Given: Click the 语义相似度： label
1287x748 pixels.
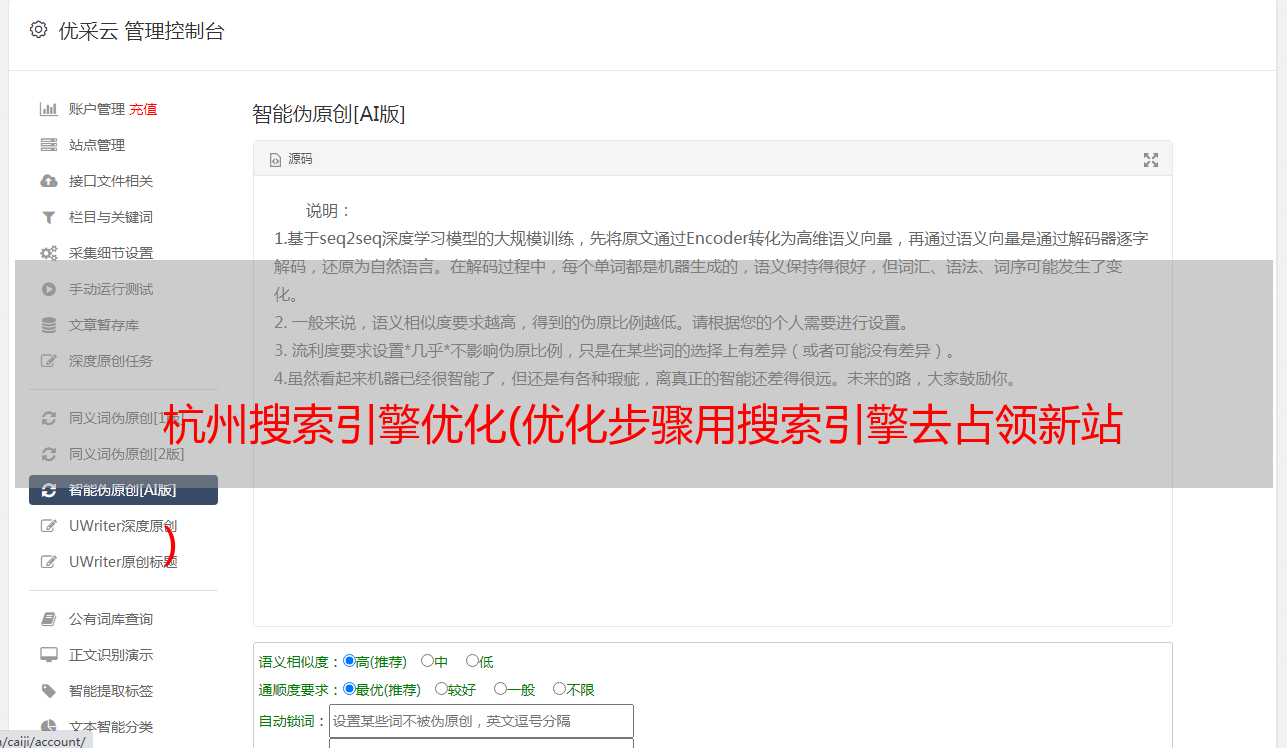Looking at the screenshot, I should (300, 662).
